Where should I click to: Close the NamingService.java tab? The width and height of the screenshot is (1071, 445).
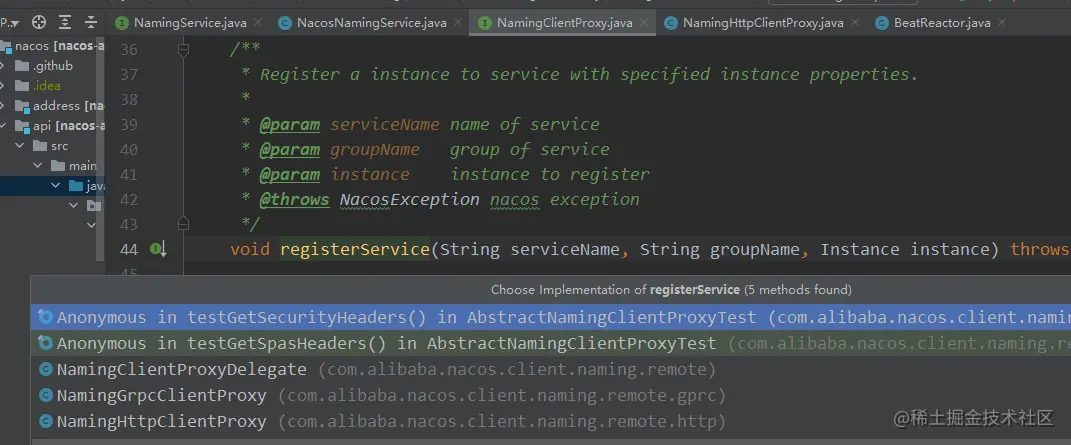pos(258,23)
